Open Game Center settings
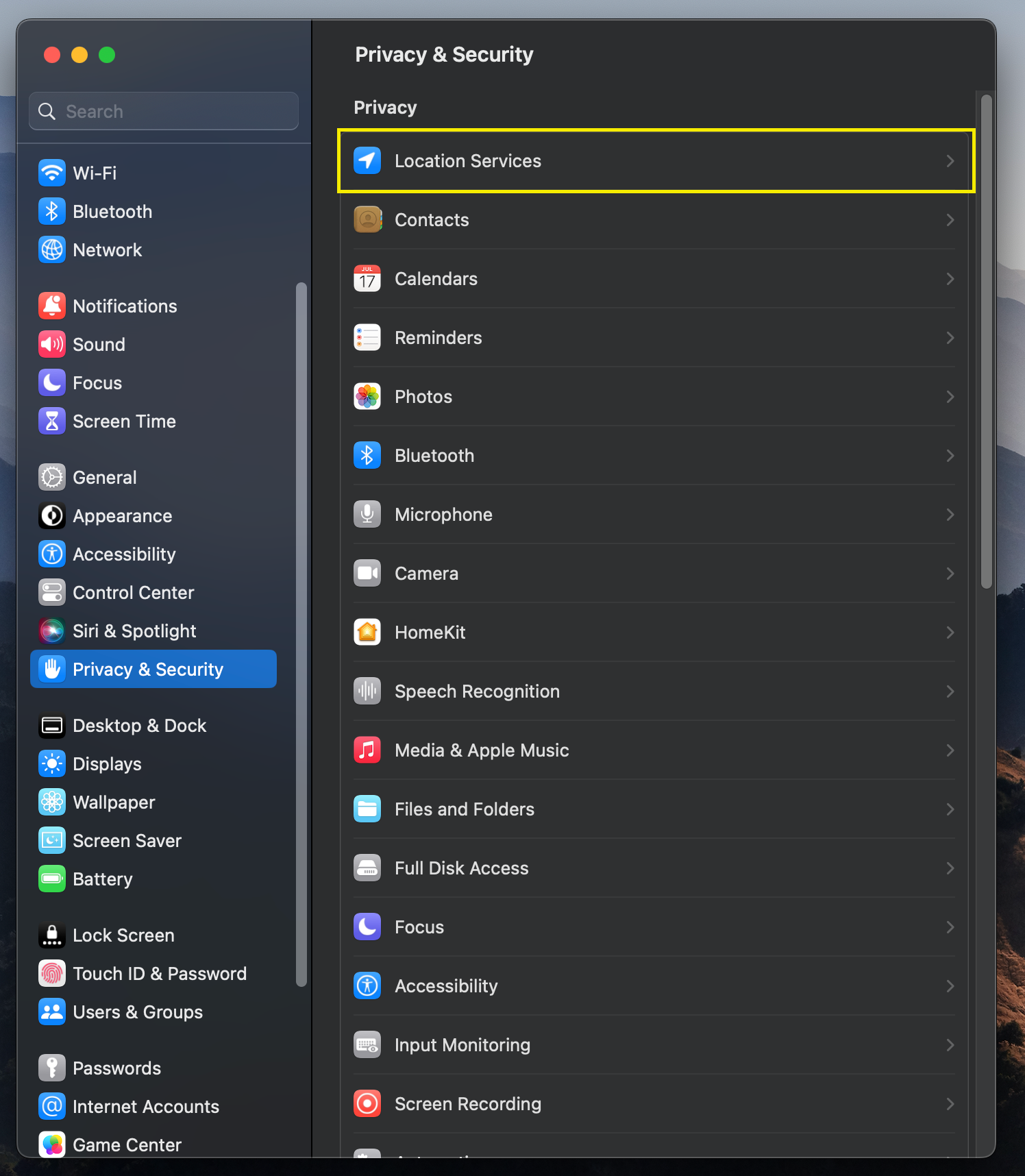Image resolution: width=1025 pixels, height=1176 pixels. [153, 1143]
